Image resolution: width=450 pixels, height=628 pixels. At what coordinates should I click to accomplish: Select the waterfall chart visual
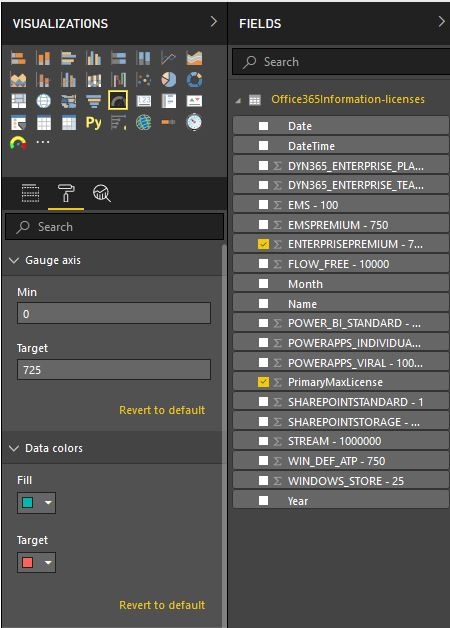click(x=119, y=80)
